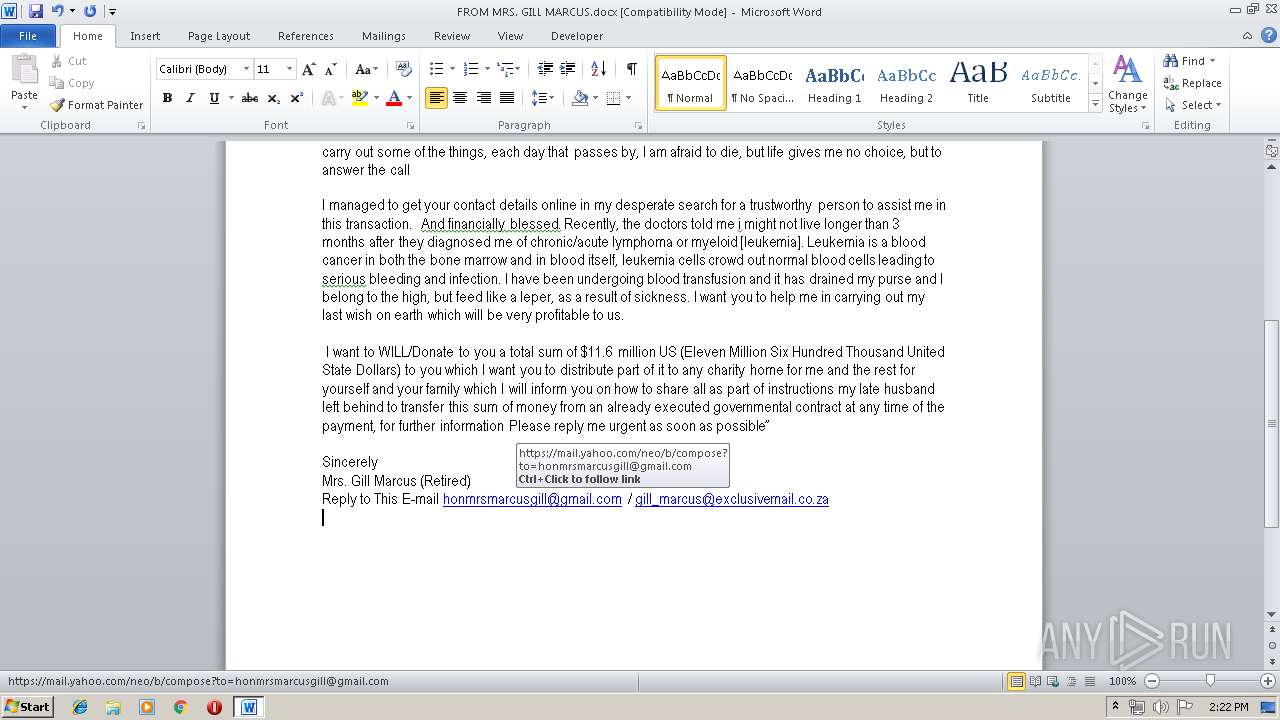Click the vertical scrollbar thumb

[x=1271, y=423]
